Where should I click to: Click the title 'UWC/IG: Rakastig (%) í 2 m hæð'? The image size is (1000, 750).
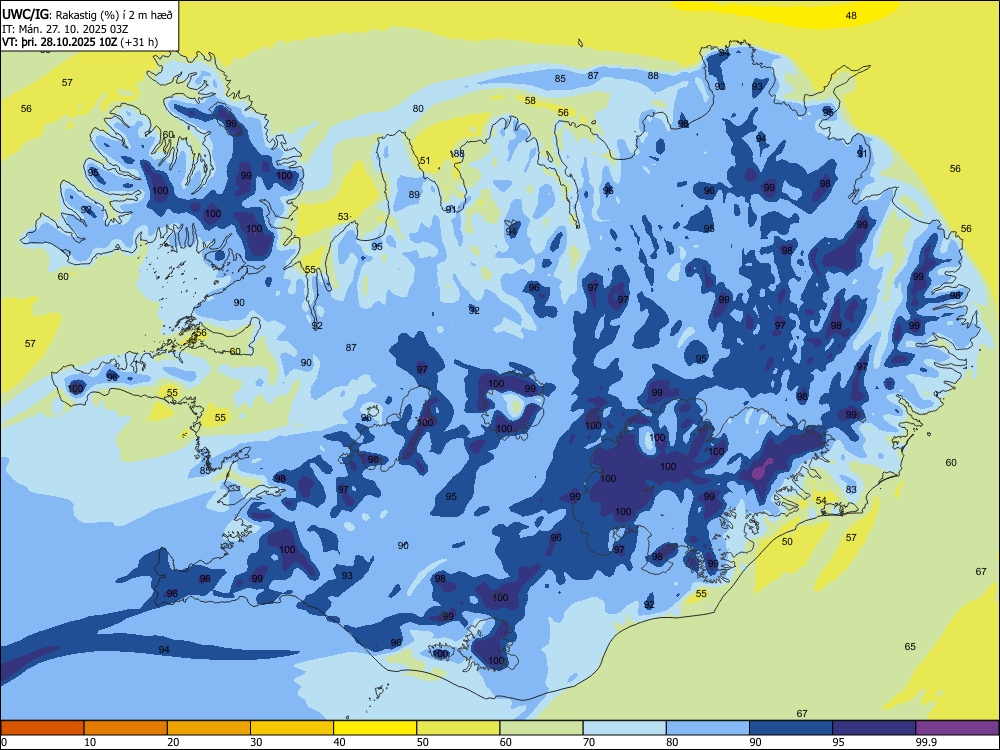coord(87,15)
